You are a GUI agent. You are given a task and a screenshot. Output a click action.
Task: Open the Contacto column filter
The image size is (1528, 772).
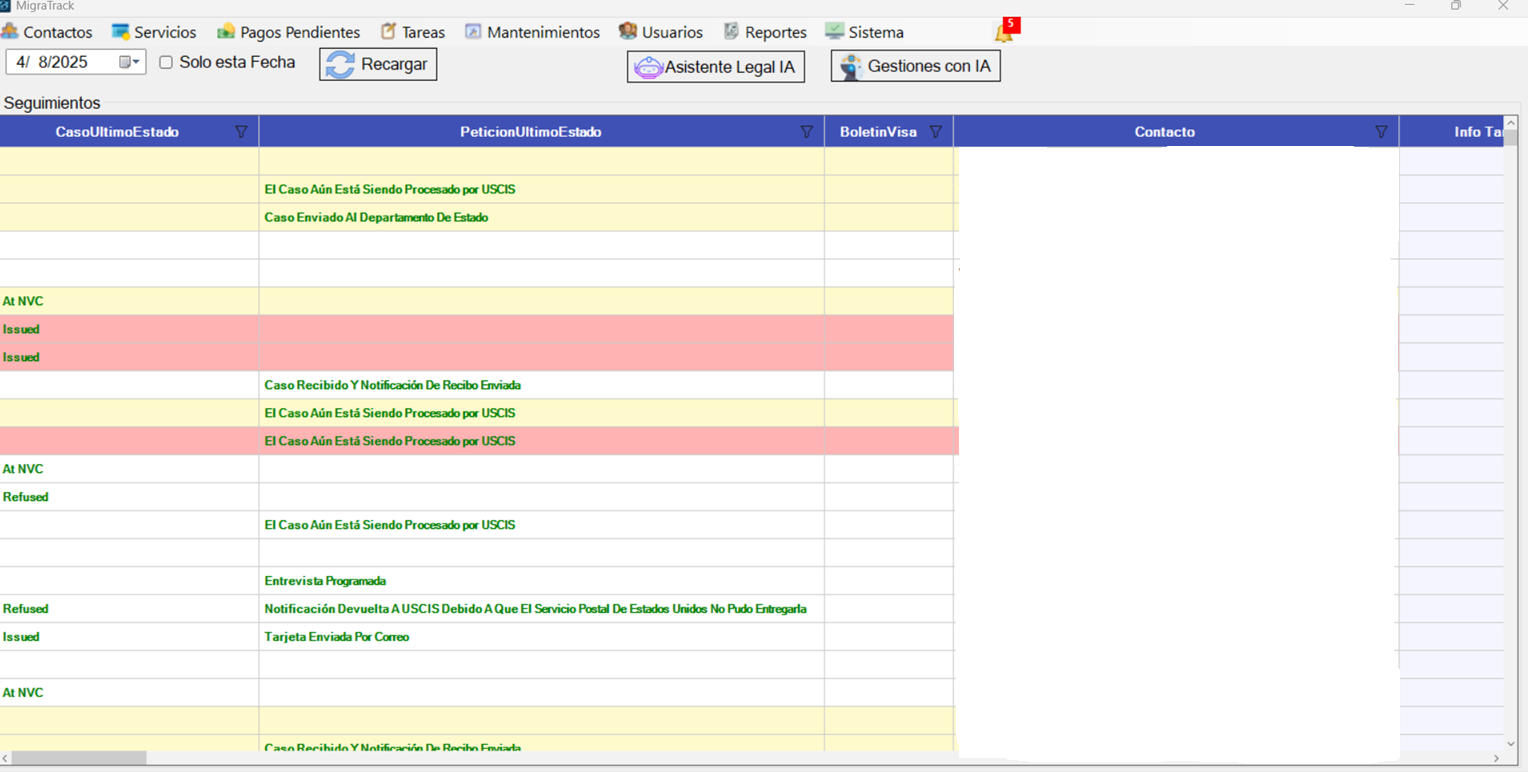pos(1381,132)
